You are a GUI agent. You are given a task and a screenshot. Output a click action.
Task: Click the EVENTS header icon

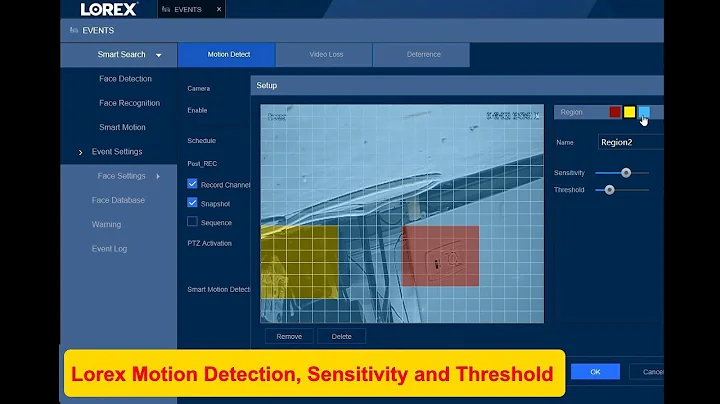[x=73, y=30]
